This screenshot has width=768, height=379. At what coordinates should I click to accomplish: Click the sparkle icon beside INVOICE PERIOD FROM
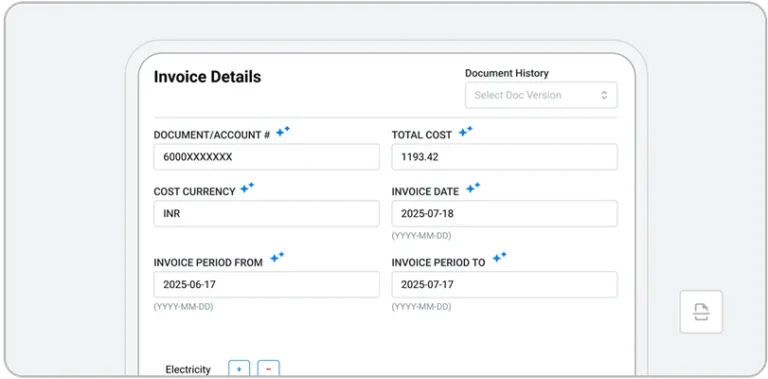pos(277,258)
